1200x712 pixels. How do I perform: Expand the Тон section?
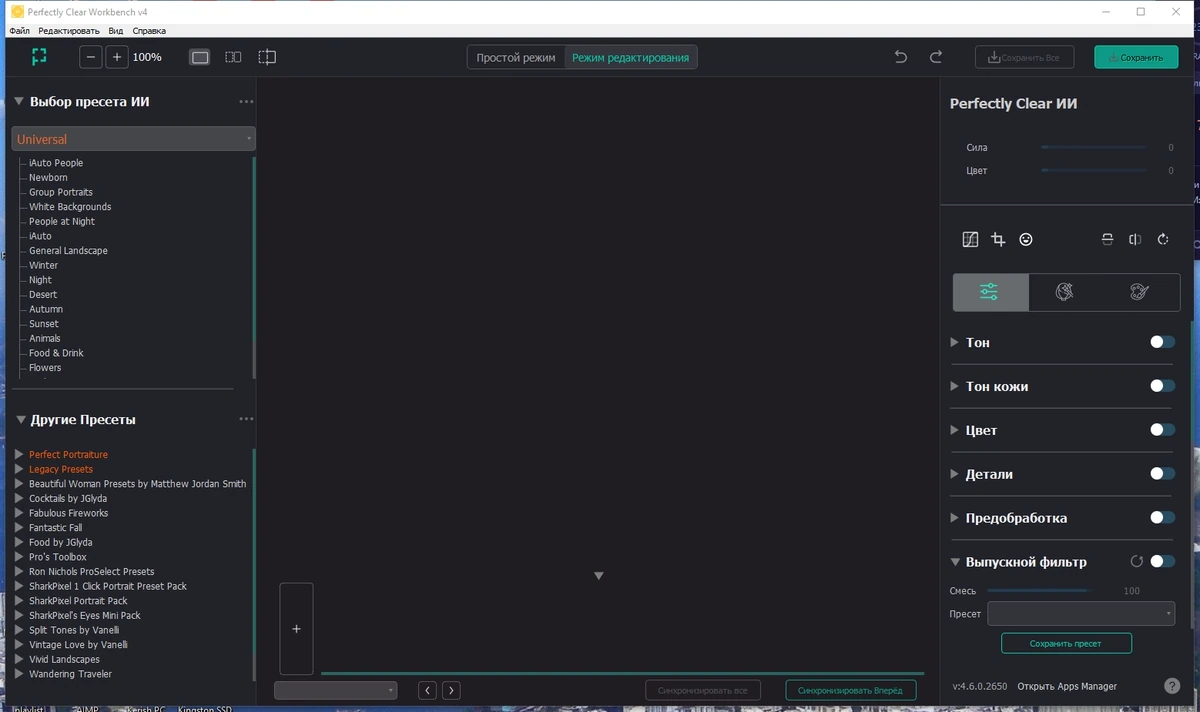pyautogui.click(x=955, y=342)
